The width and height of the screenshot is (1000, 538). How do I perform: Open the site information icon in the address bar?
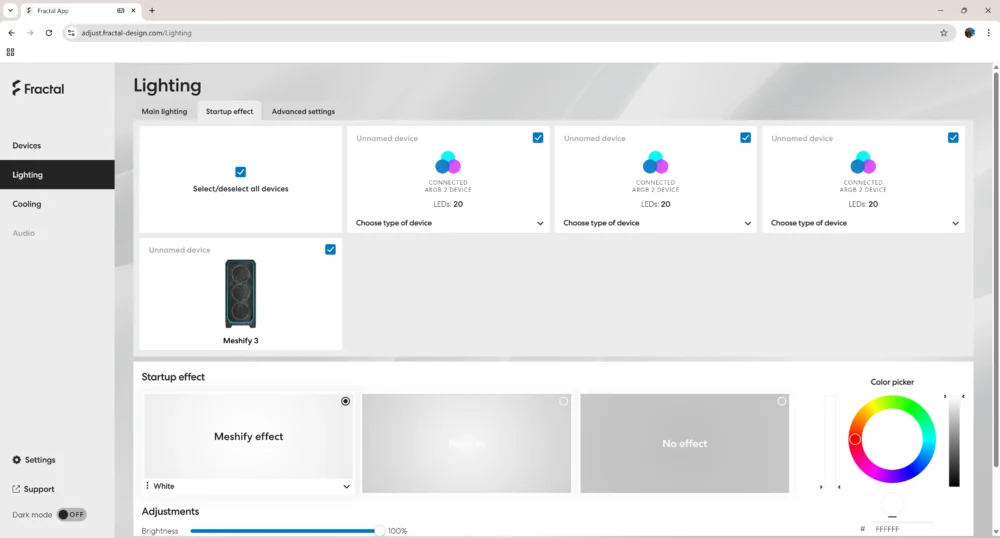click(x=71, y=33)
